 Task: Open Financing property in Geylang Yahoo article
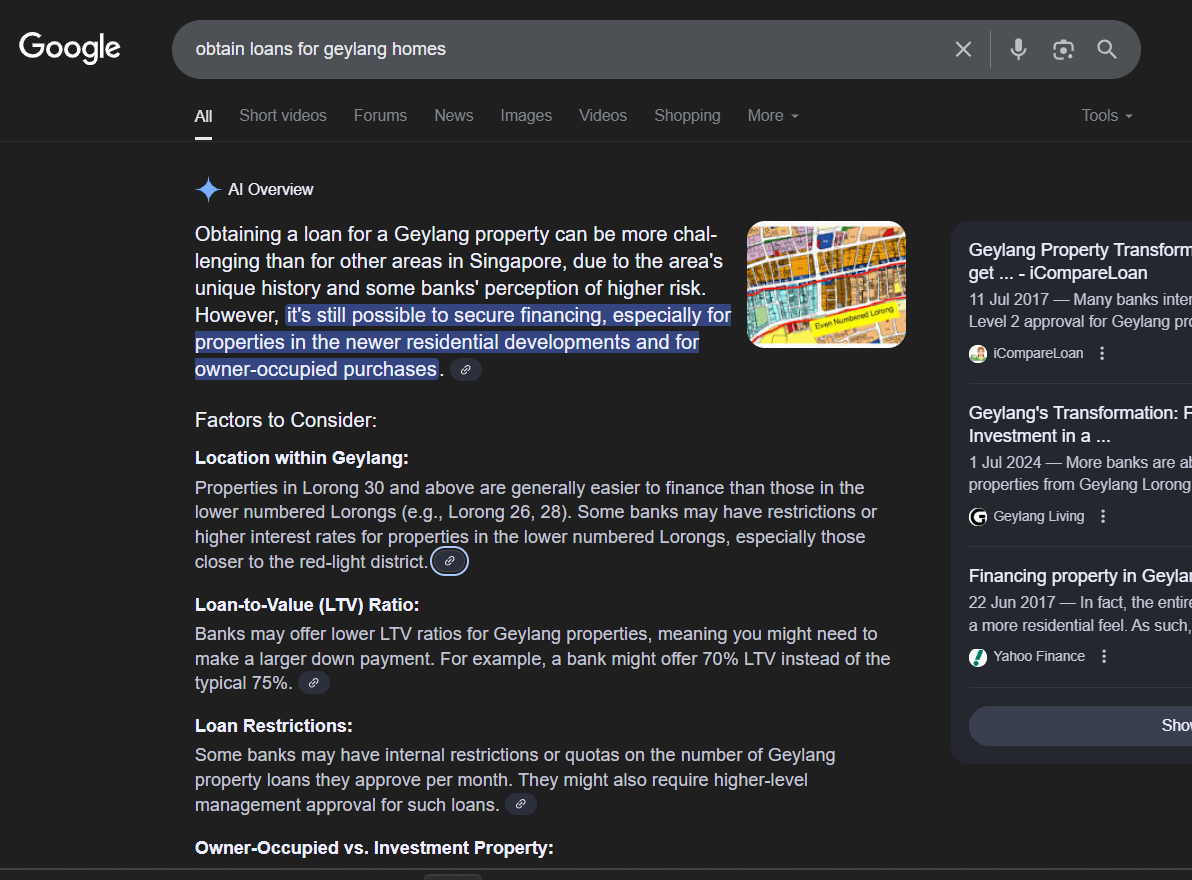(1079, 576)
